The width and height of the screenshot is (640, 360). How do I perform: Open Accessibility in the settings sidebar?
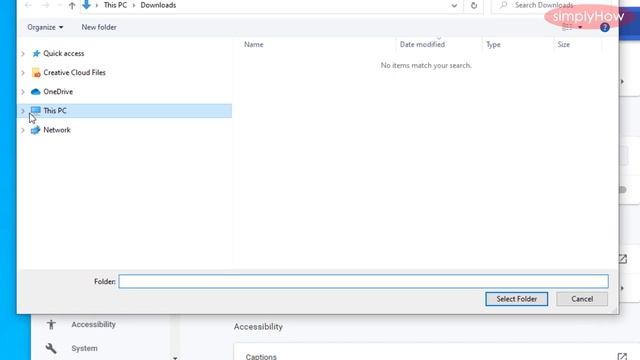click(x=93, y=324)
